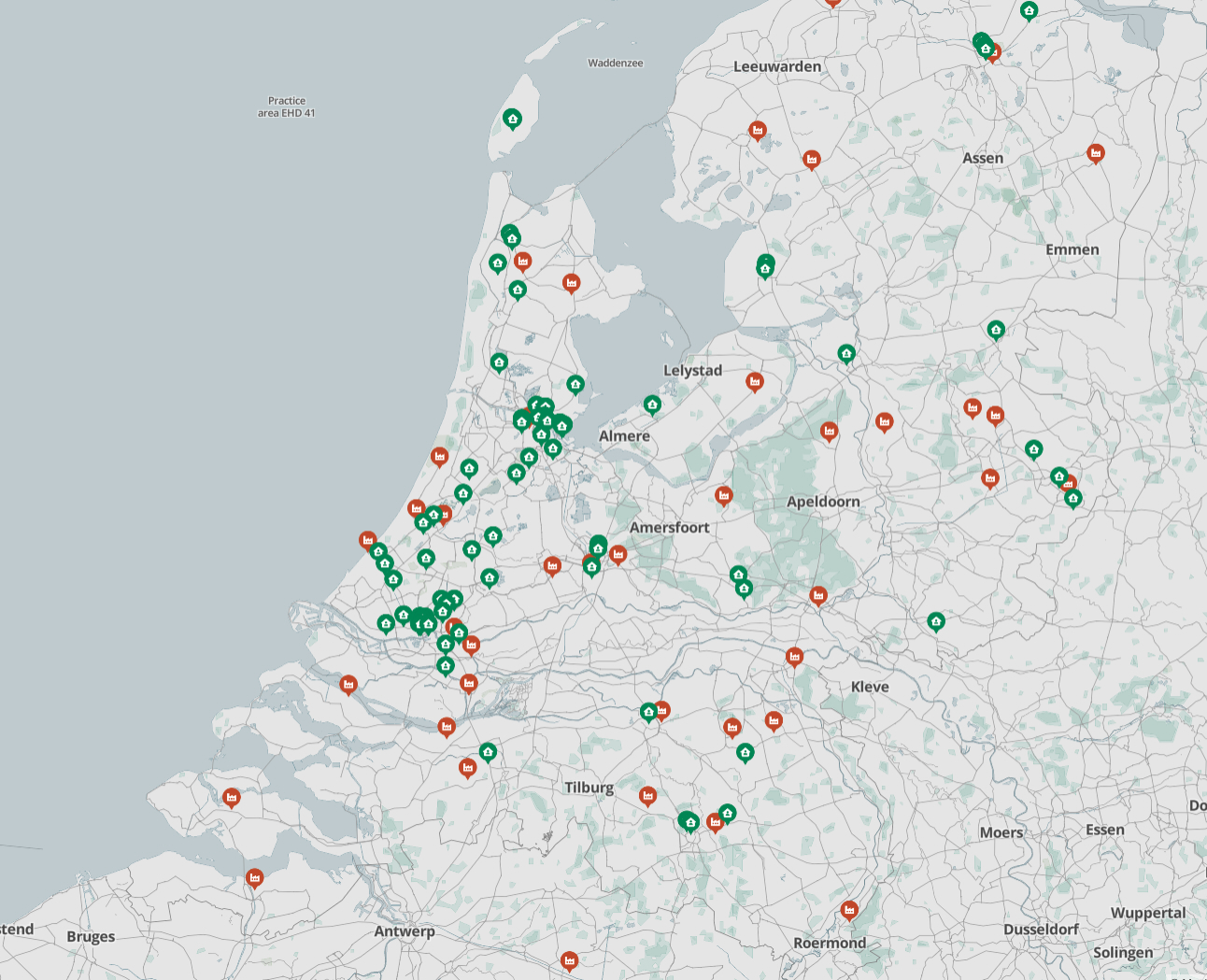Click the Dusseldorf city label

(x=1041, y=930)
